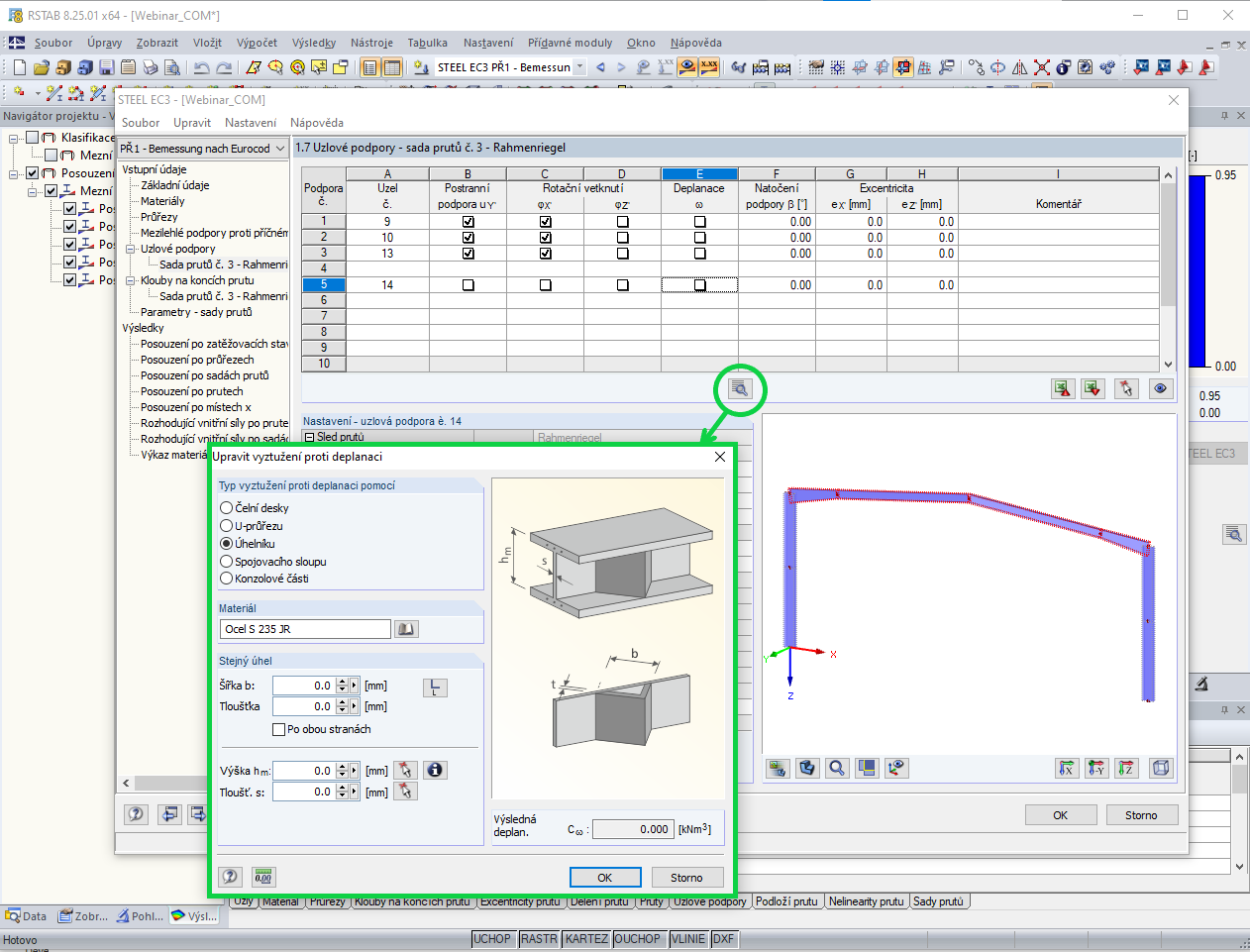This screenshot has height=952, width=1250.
Task: Click isometric view cube icon
Action: tap(1161, 768)
